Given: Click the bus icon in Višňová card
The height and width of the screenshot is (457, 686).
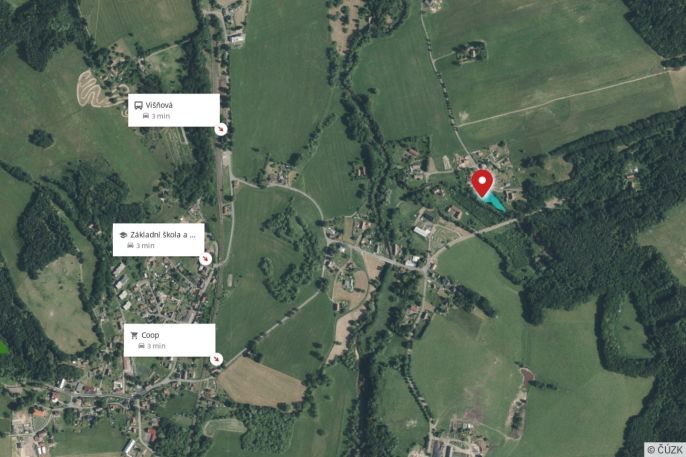Looking at the screenshot, I should pyautogui.click(x=138, y=105).
